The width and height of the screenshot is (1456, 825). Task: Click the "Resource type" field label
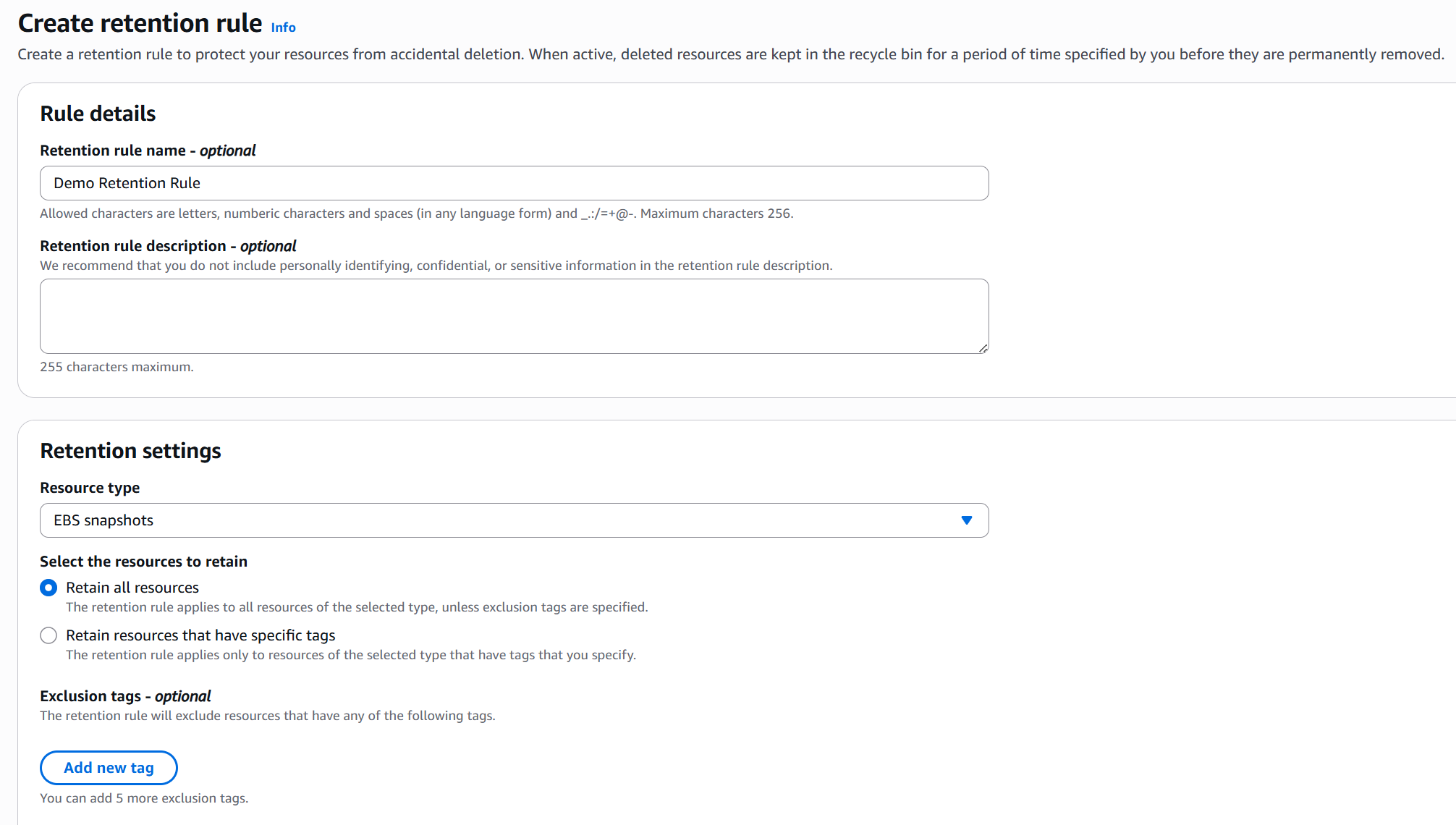click(x=90, y=488)
